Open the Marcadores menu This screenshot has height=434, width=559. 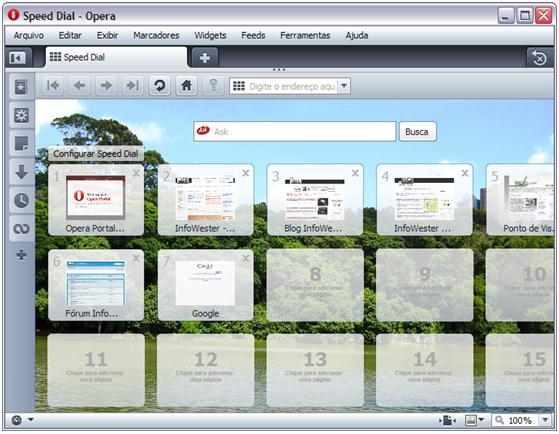[156, 35]
